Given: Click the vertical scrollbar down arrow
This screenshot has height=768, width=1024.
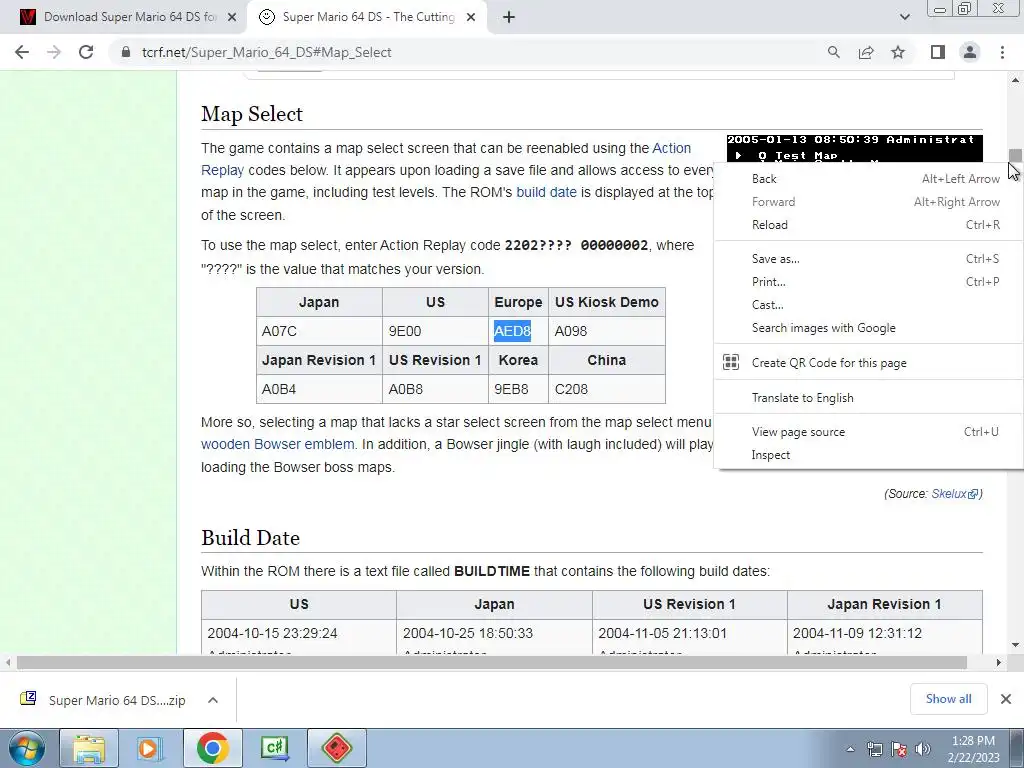Looking at the screenshot, I should click(x=1015, y=645).
